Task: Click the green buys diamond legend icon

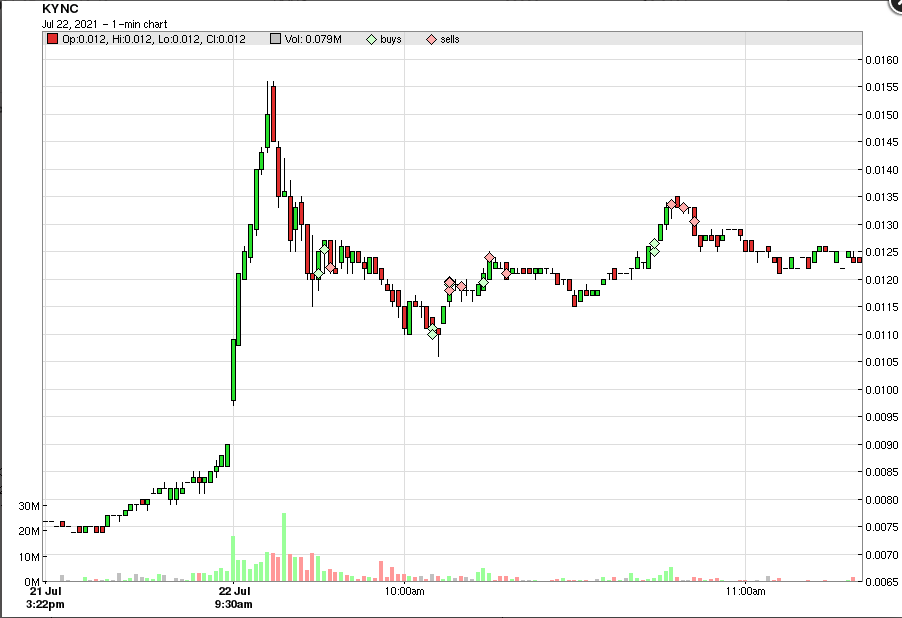Action: coord(372,39)
